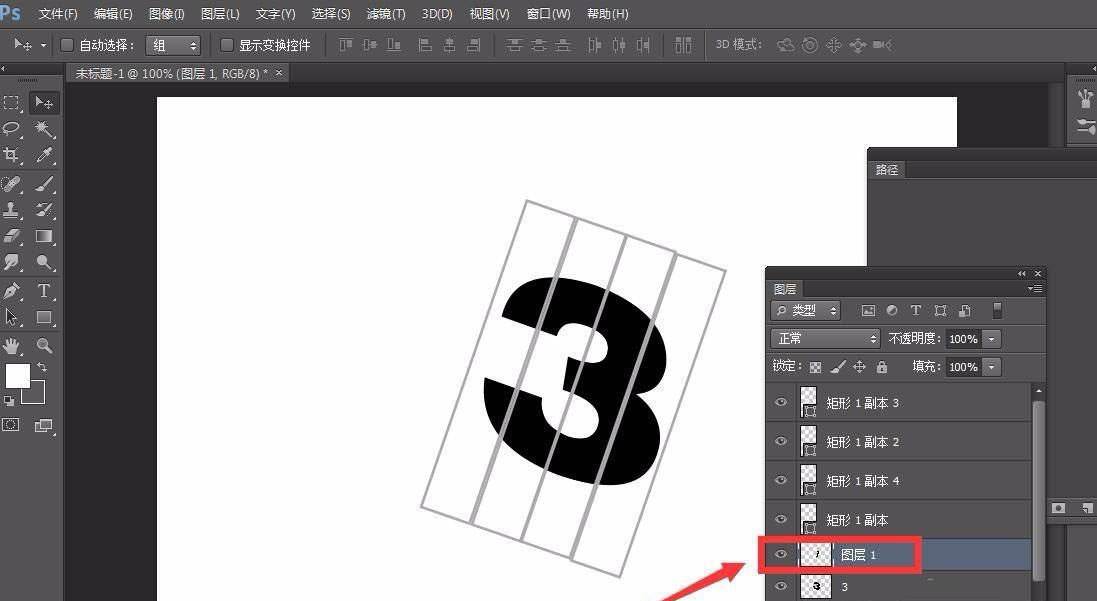
Task: Reset default foreground and background colors
Action: (8, 401)
